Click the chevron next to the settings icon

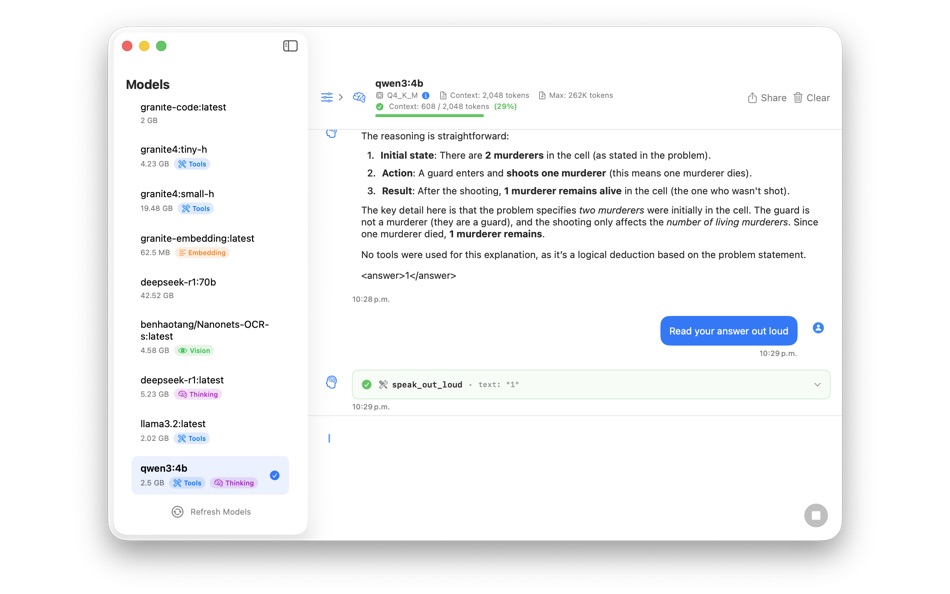[x=341, y=96]
